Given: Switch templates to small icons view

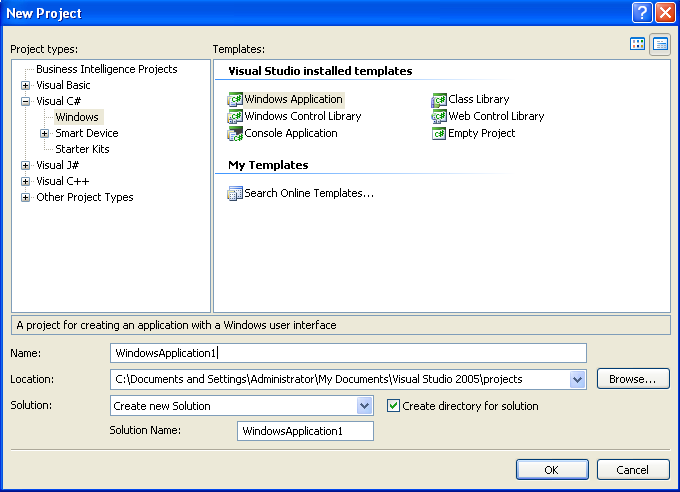Looking at the screenshot, I should point(660,44).
